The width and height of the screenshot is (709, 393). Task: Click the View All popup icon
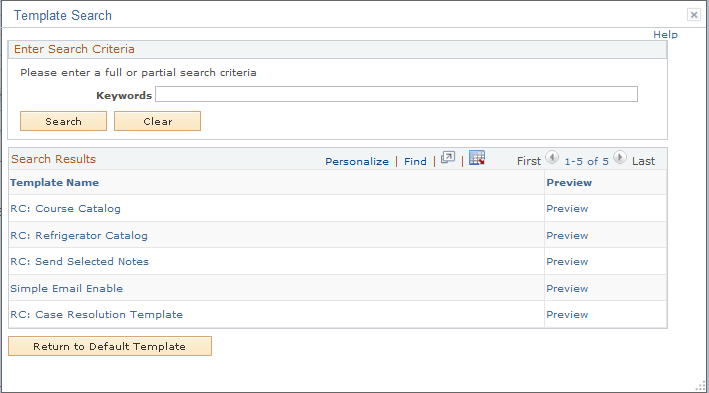point(448,158)
